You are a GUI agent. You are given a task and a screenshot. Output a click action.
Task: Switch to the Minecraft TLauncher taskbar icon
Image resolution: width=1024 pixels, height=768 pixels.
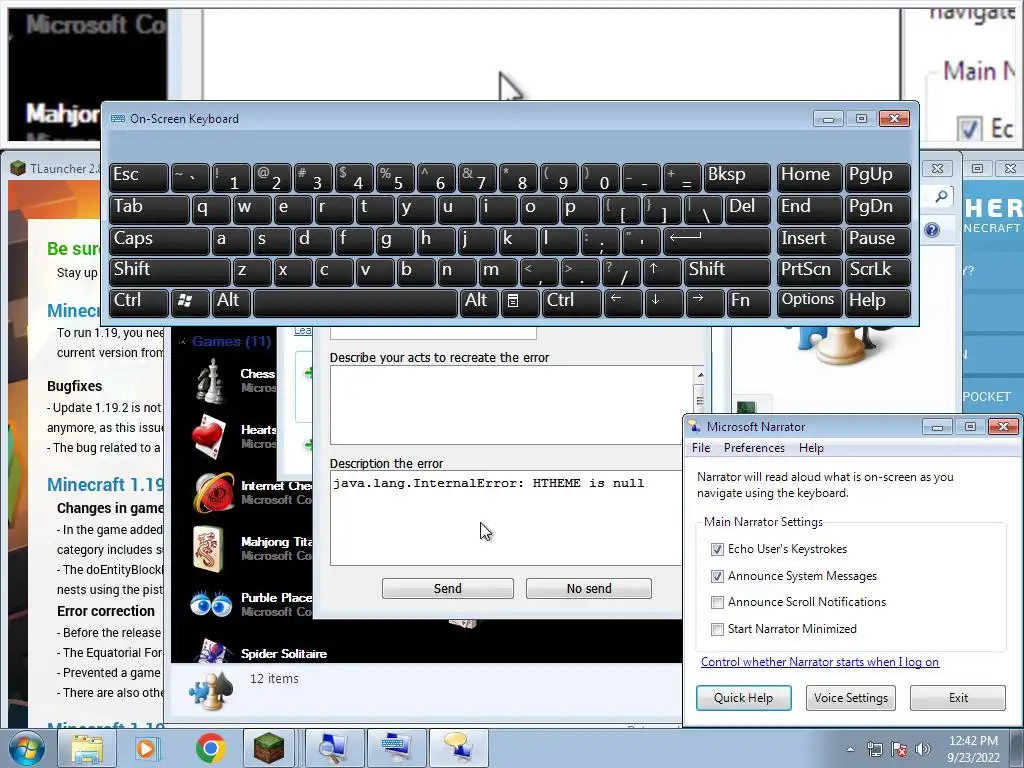point(269,748)
